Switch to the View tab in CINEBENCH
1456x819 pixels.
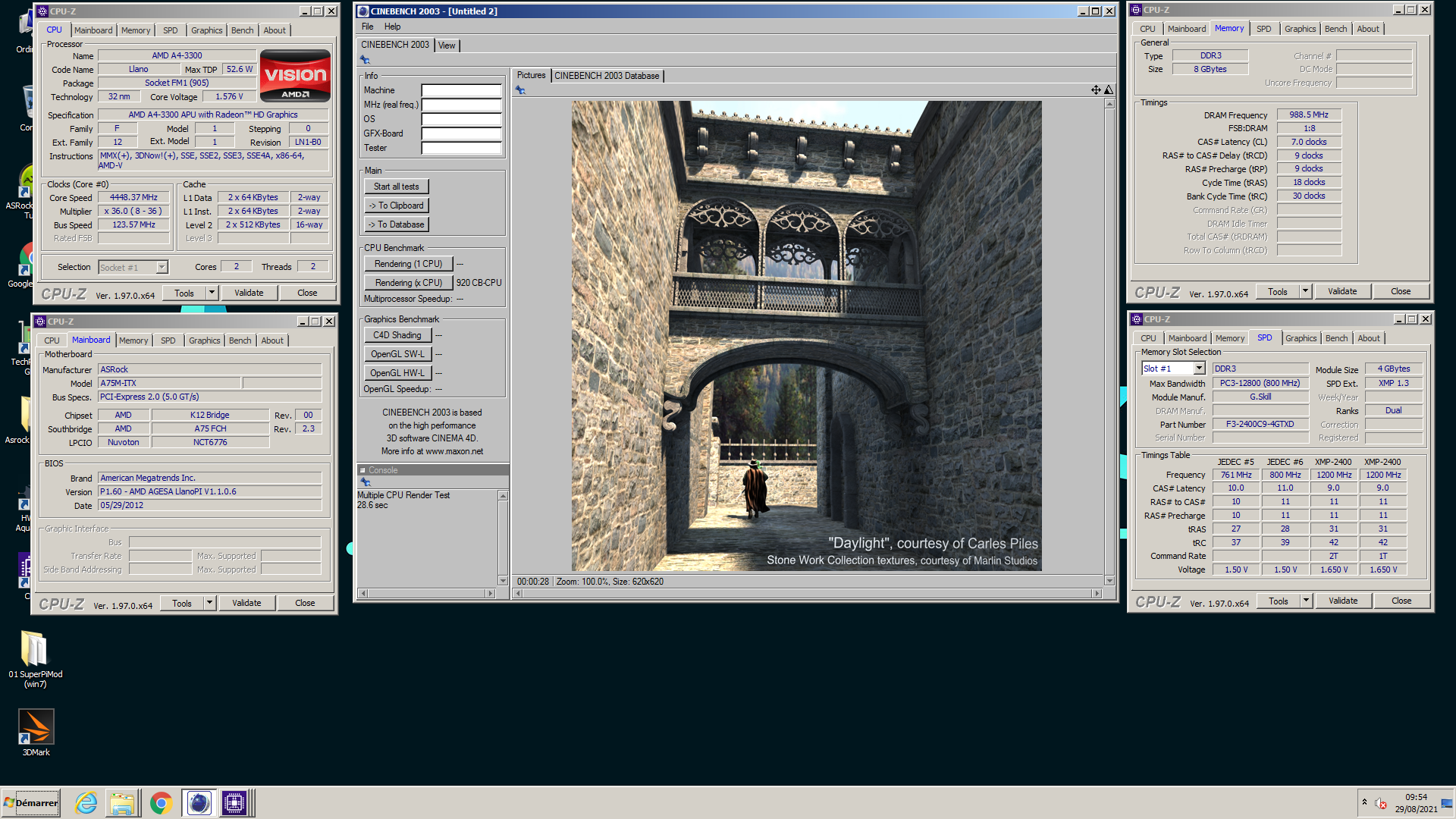pos(447,45)
